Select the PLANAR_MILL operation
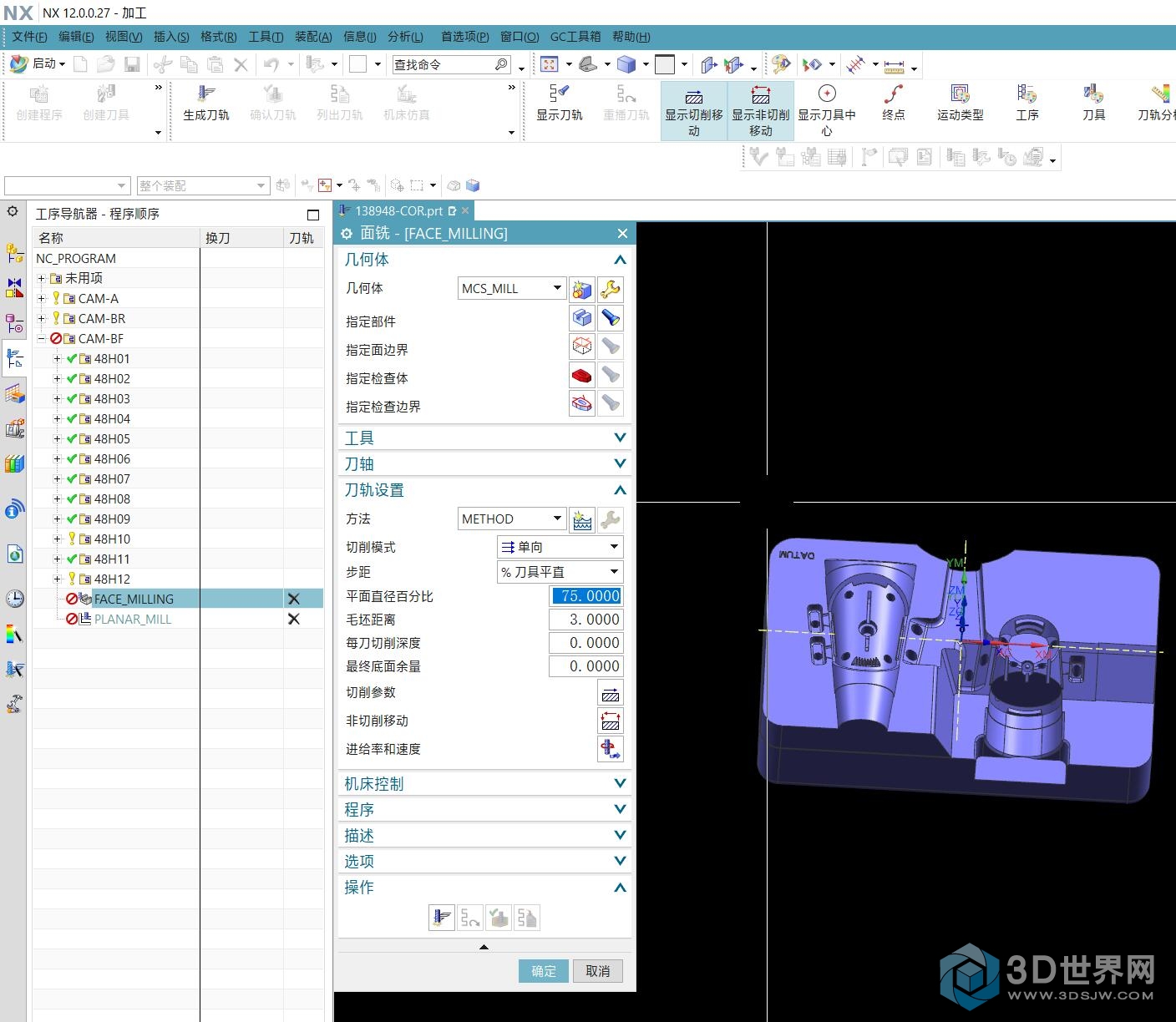The width and height of the screenshot is (1176, 1022). [x=133, y=619]
